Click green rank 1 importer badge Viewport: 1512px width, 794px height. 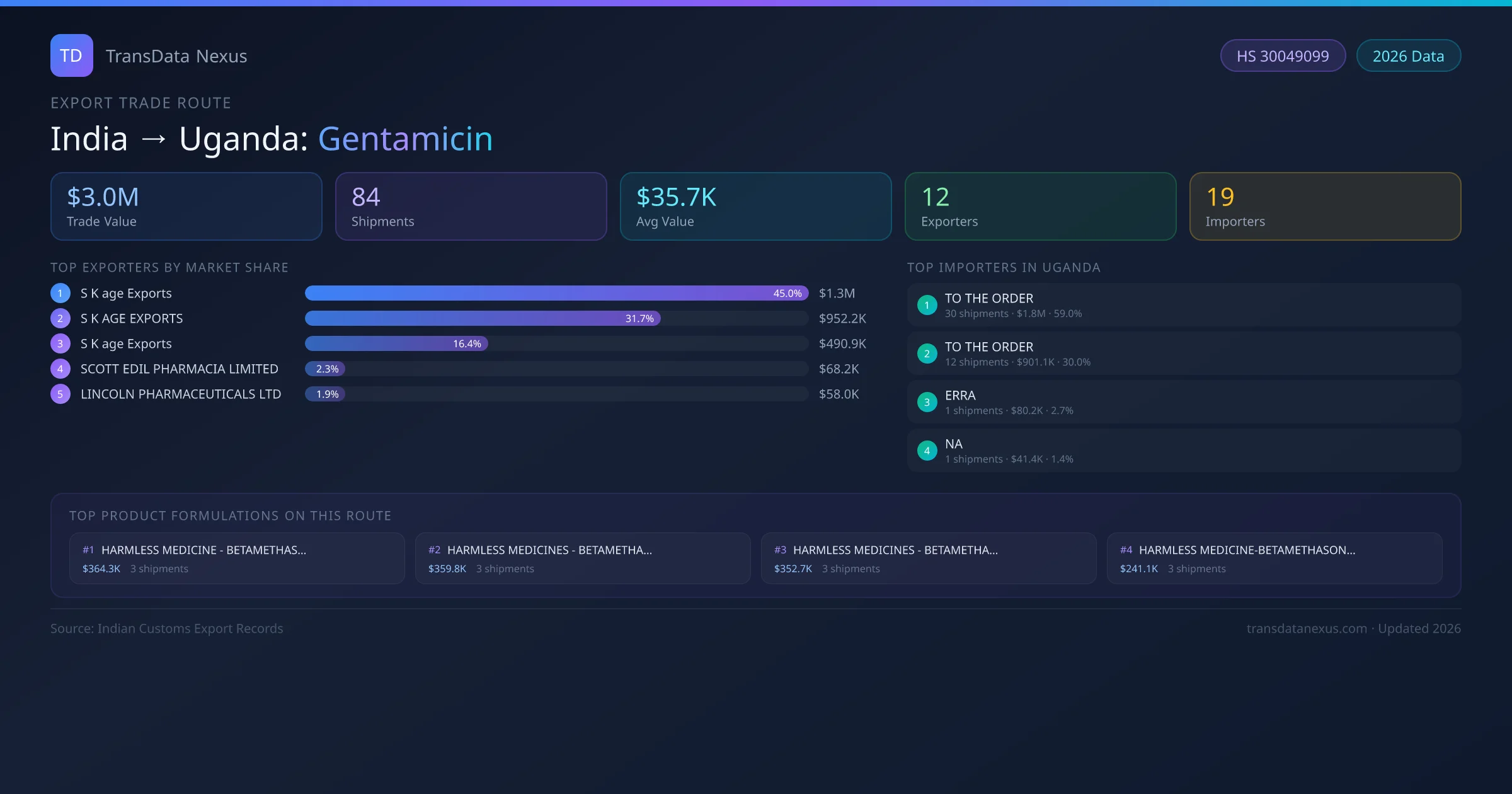pos(927,305)
